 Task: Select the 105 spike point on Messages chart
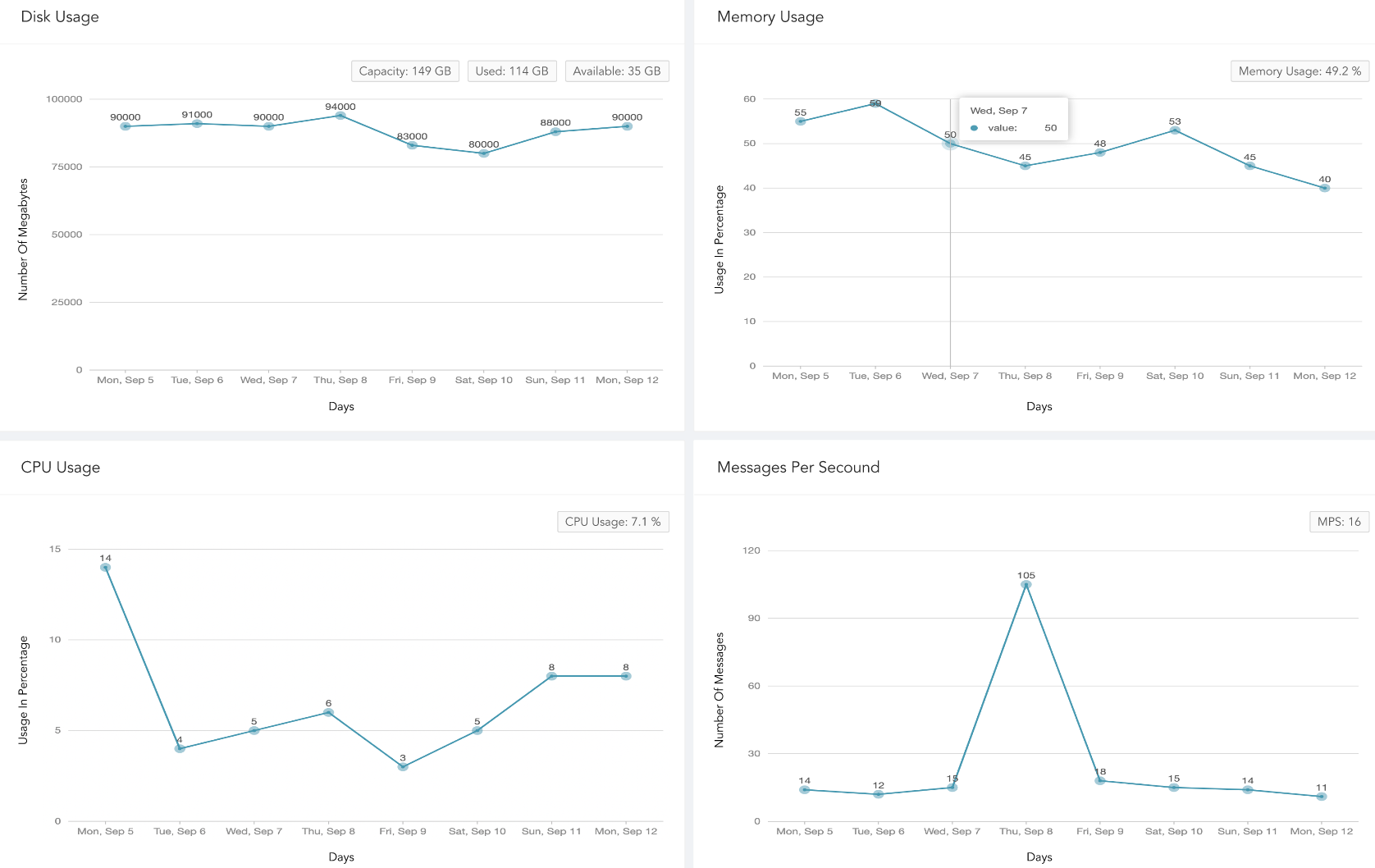[1026, 585]
